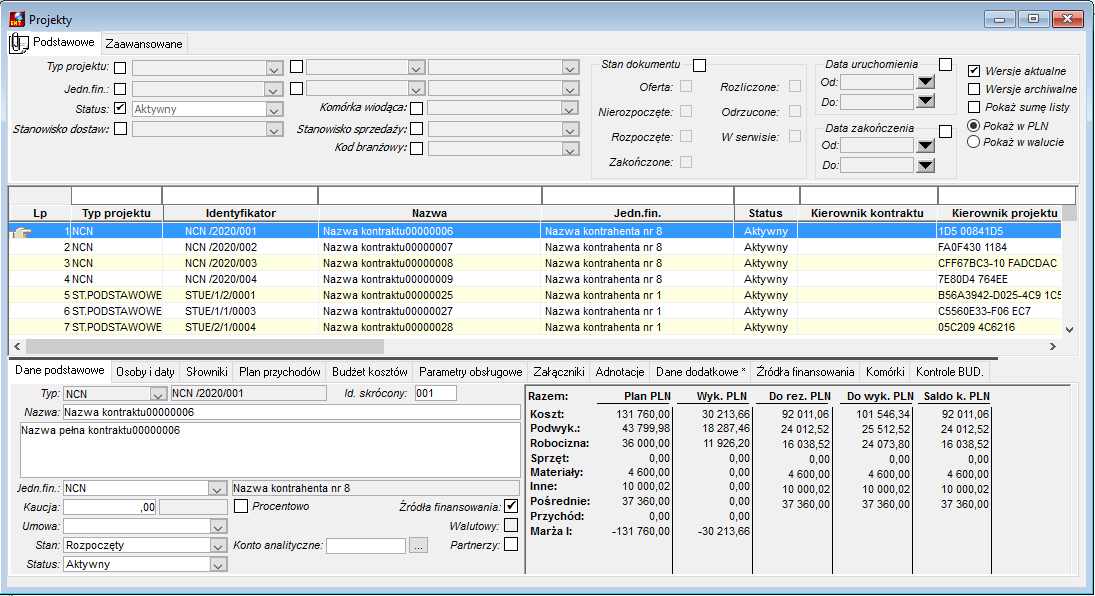Open Data uruchomienia Do date picker
1095x596 pixels.
[925, 101]
